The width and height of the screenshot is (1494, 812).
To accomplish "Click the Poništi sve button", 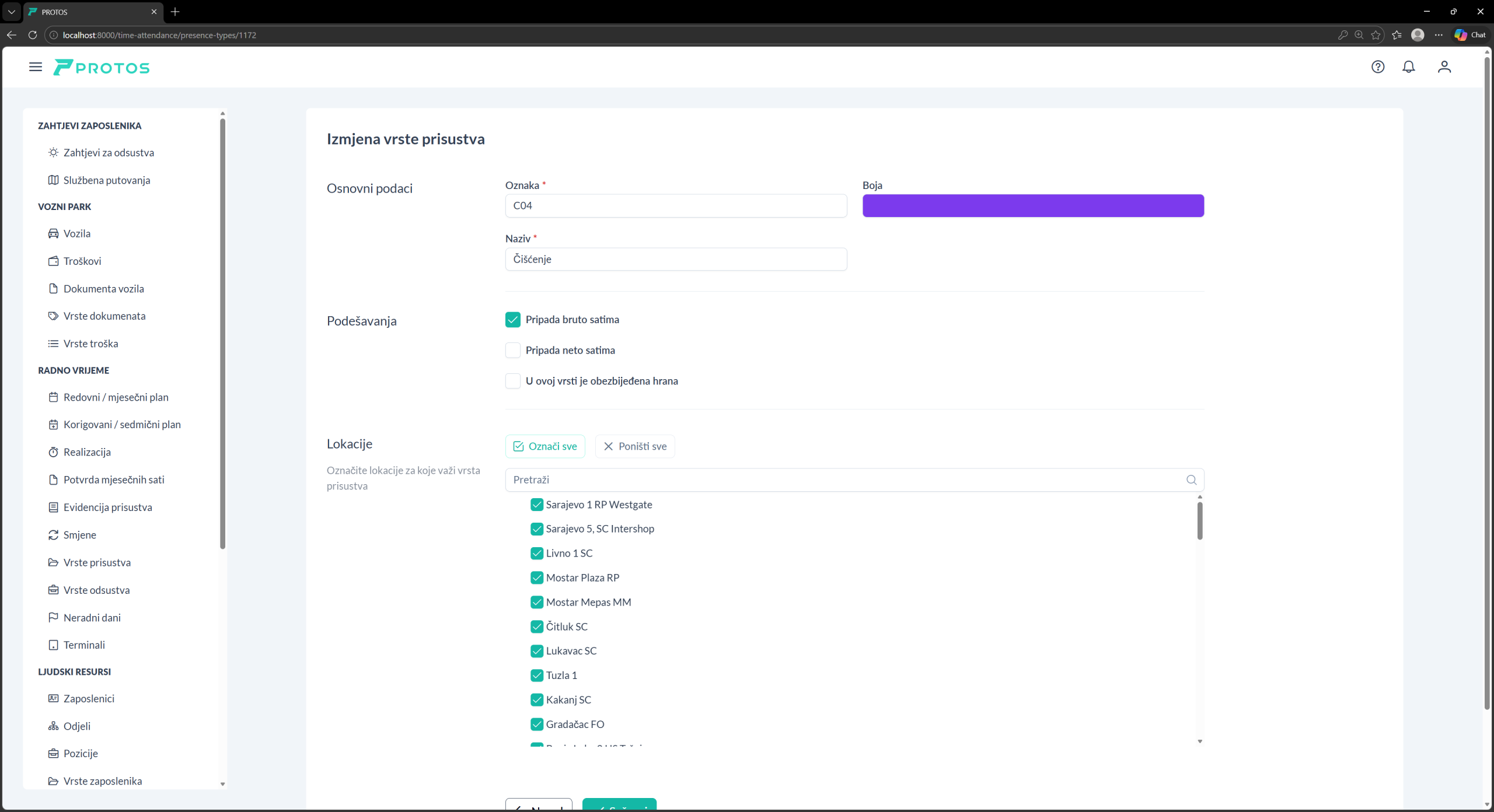I will (635, 446).
